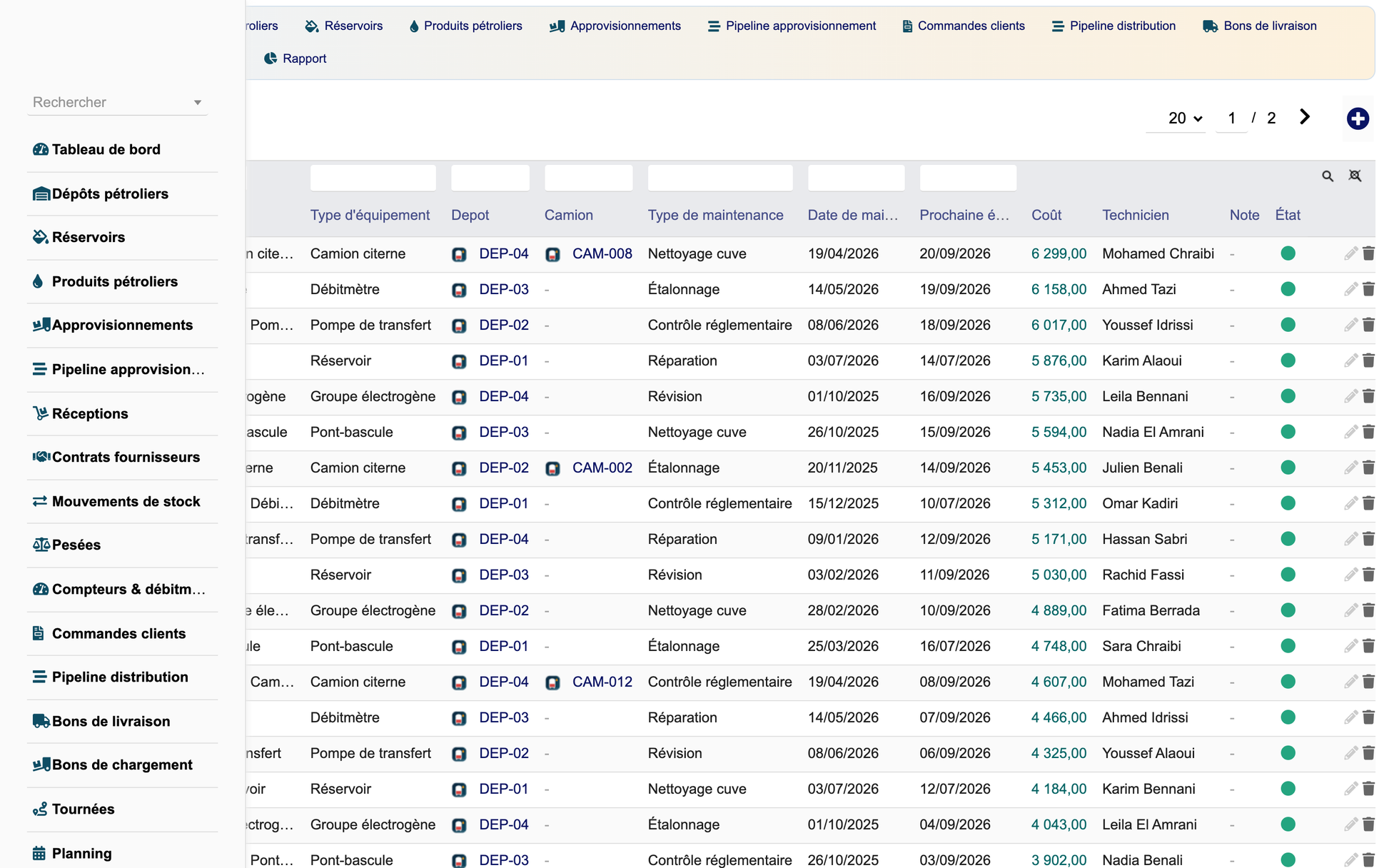Edit the Youssef Idrissi row with pencil icon
1389x868 pixels.
1350,325
